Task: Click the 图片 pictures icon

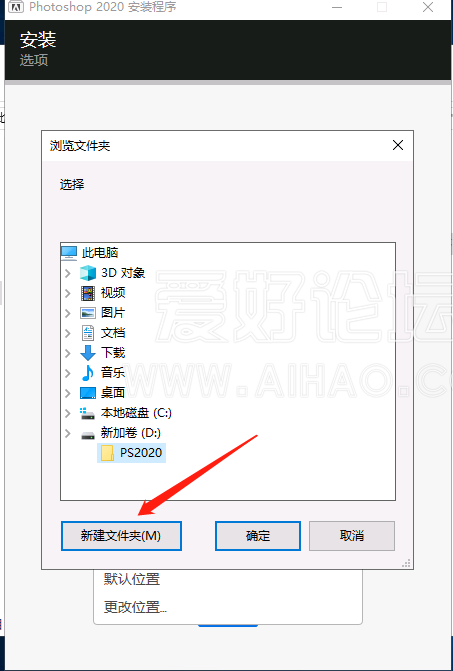Action: click(88, 313)
